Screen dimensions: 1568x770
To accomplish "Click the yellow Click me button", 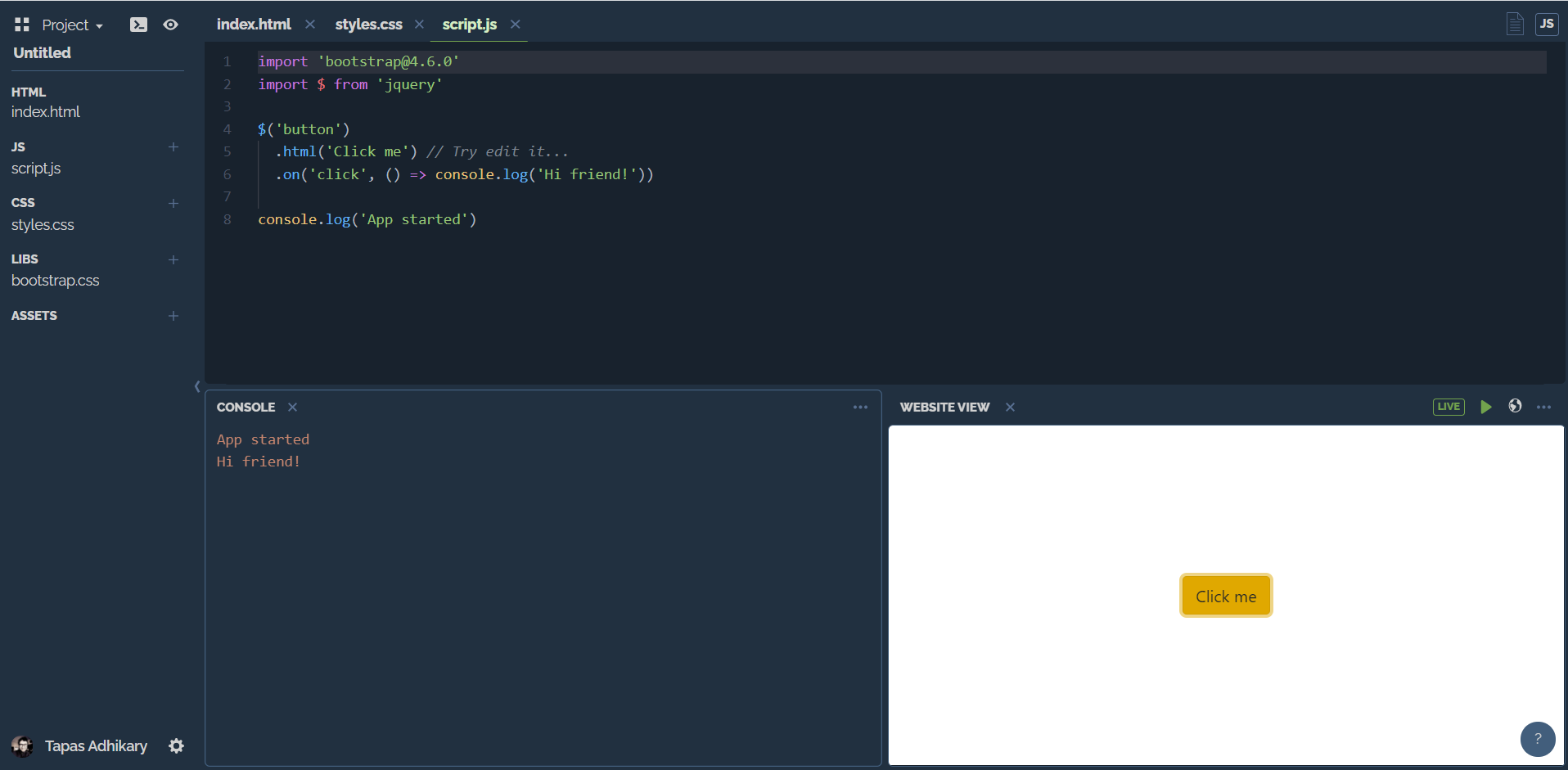I will point(1225,596).
